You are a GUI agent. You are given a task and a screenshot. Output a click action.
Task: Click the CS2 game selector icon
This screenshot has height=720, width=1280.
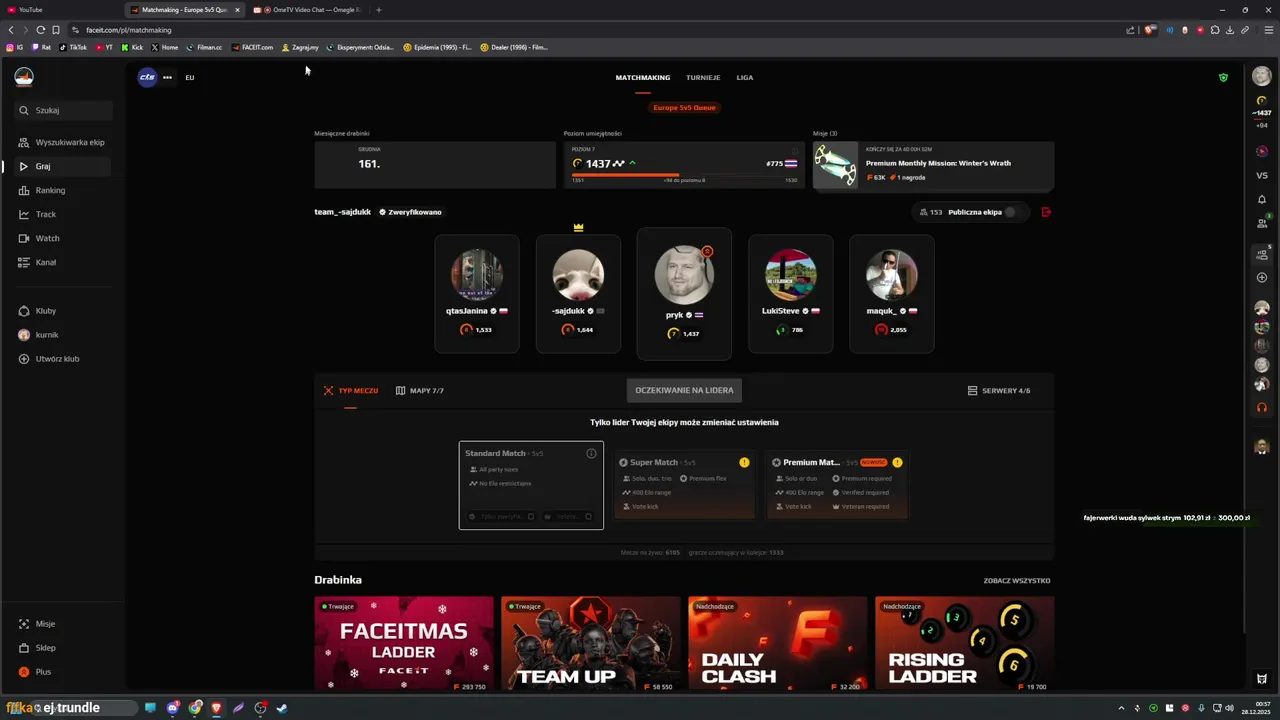coord(147,77)
